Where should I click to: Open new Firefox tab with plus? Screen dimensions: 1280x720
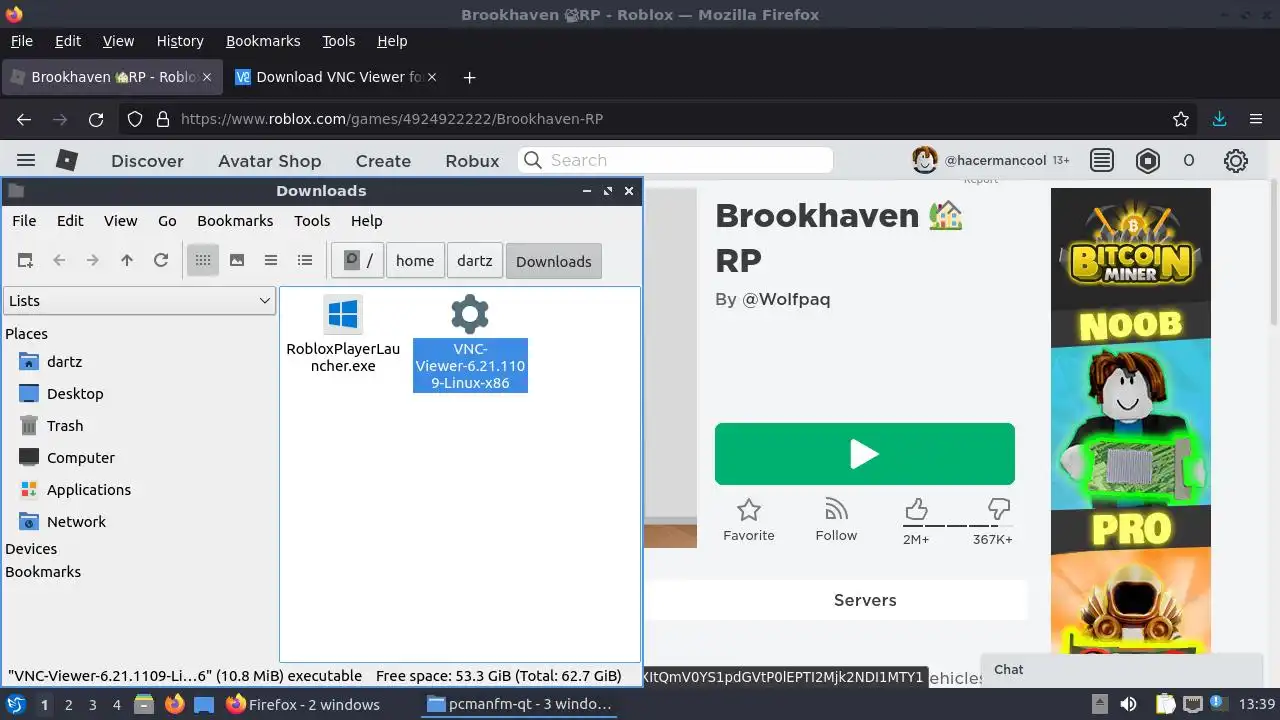469,77
